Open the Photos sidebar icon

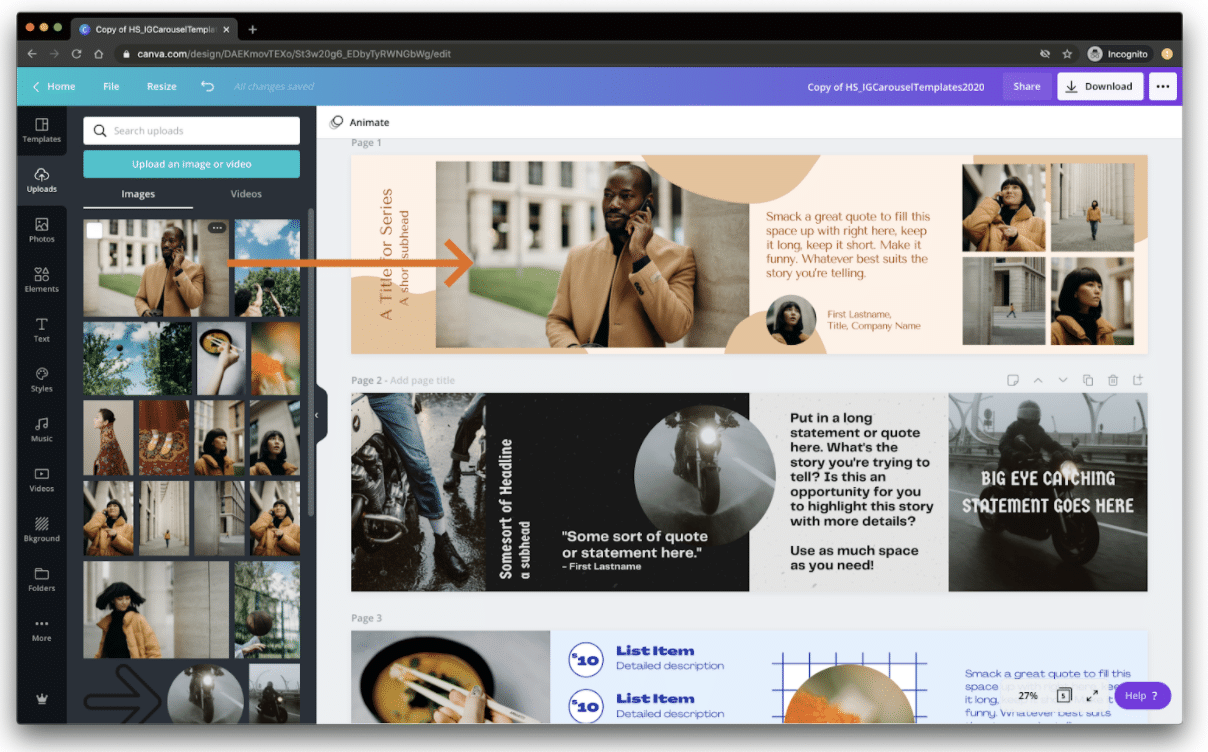point(41,230)
